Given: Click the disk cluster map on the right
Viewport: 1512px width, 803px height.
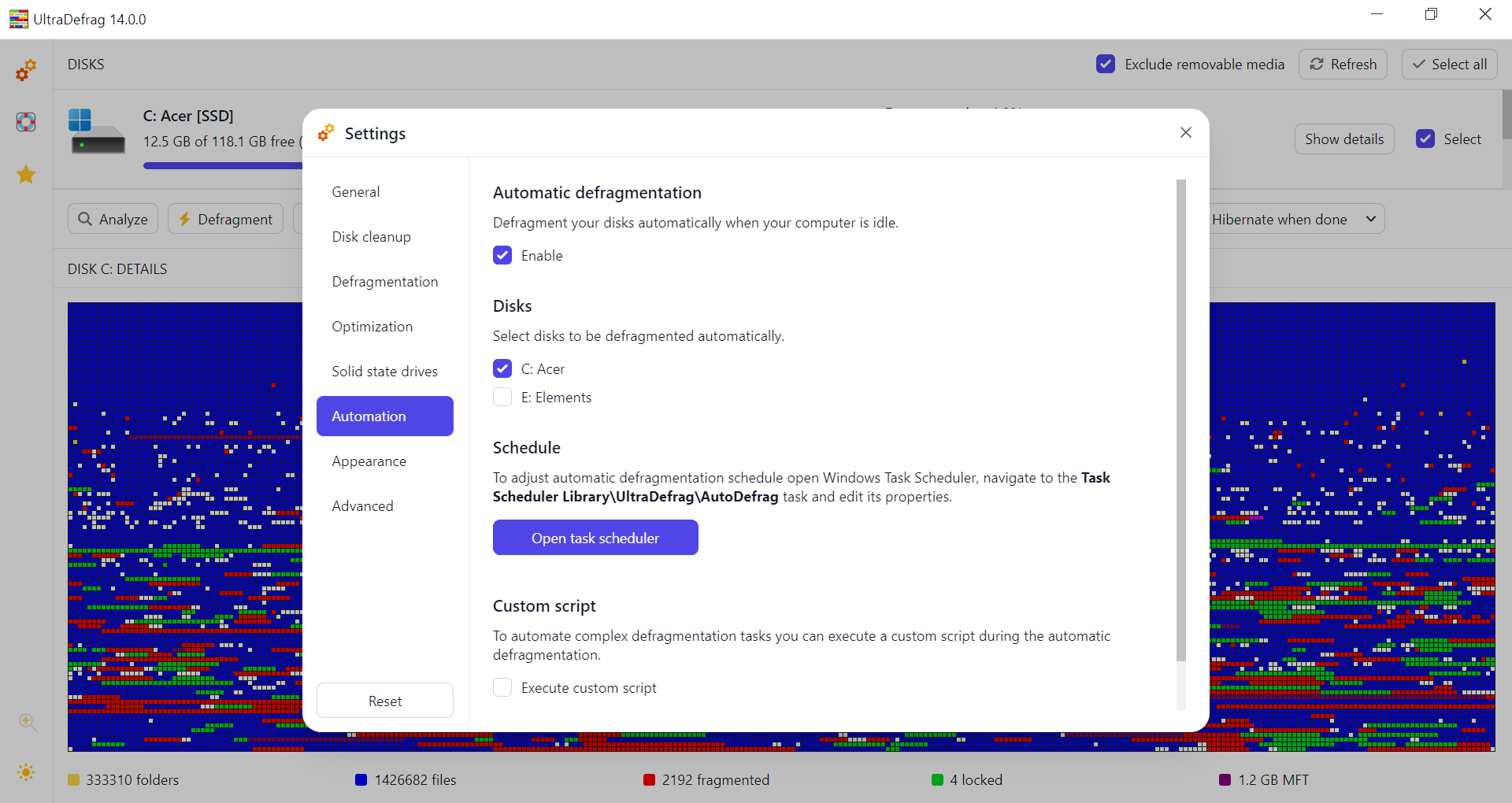Looking at the screenshot, I should coord(1352,526).
